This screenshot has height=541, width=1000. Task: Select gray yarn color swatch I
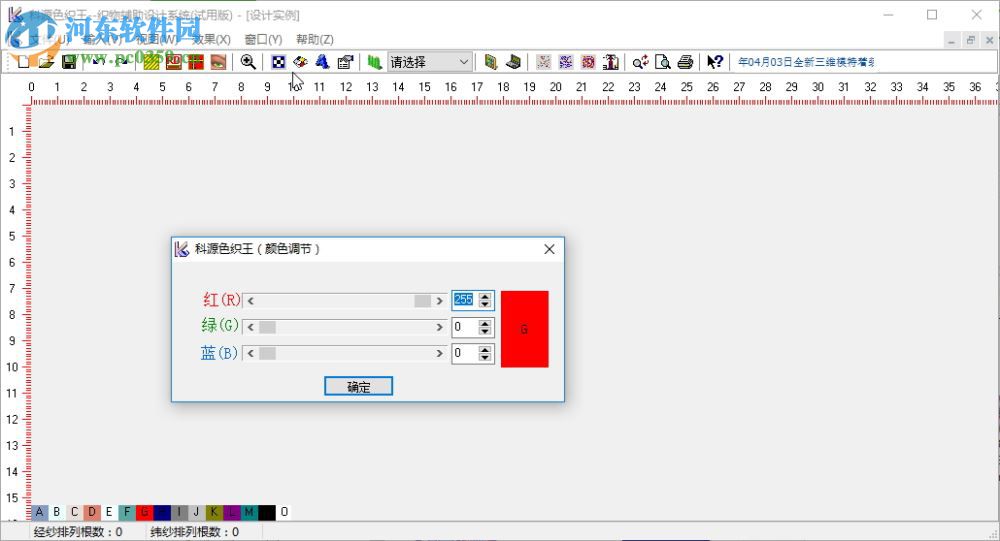pyautogui.click(x=179, y=512)
